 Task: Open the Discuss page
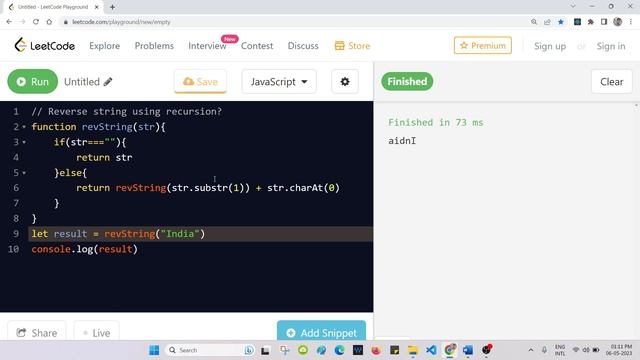[303, 46]
